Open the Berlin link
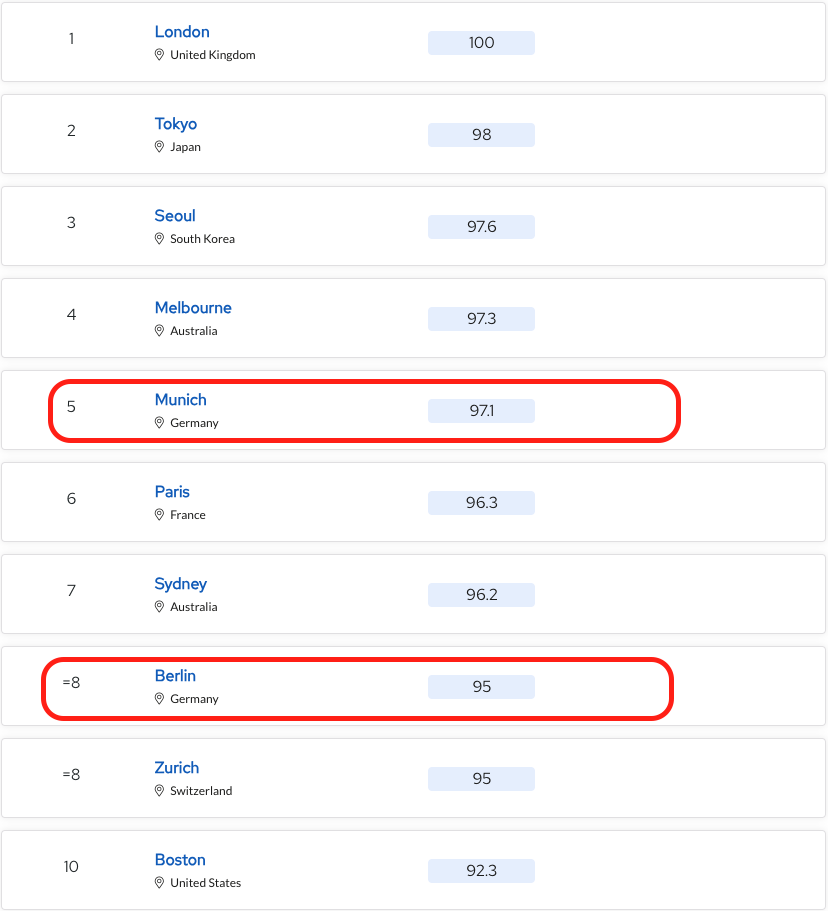 [175, 676]
